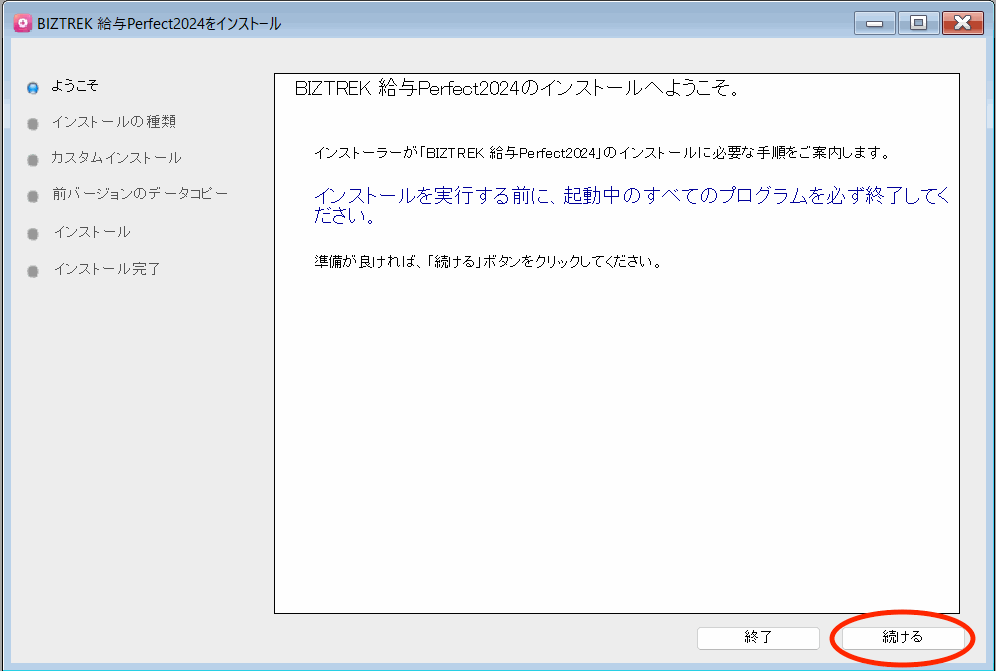Image resolution: width=996 pixels, height=671 pixels.
Task: Select the ようこそ step in sidebar
Action: pos(75,86)
